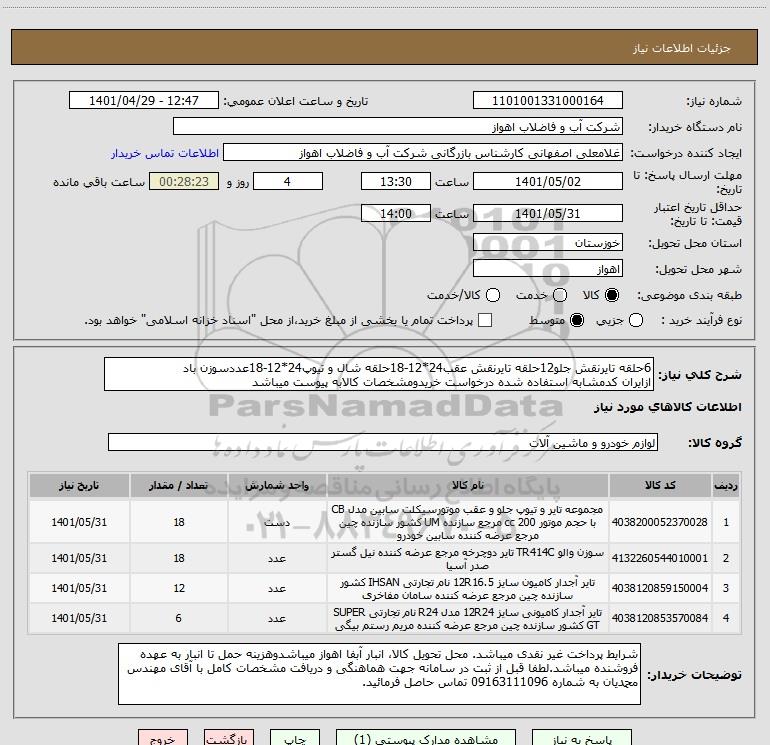
Task: Click the response deadline date 1401/05/02
Action: tap(548, 181)
